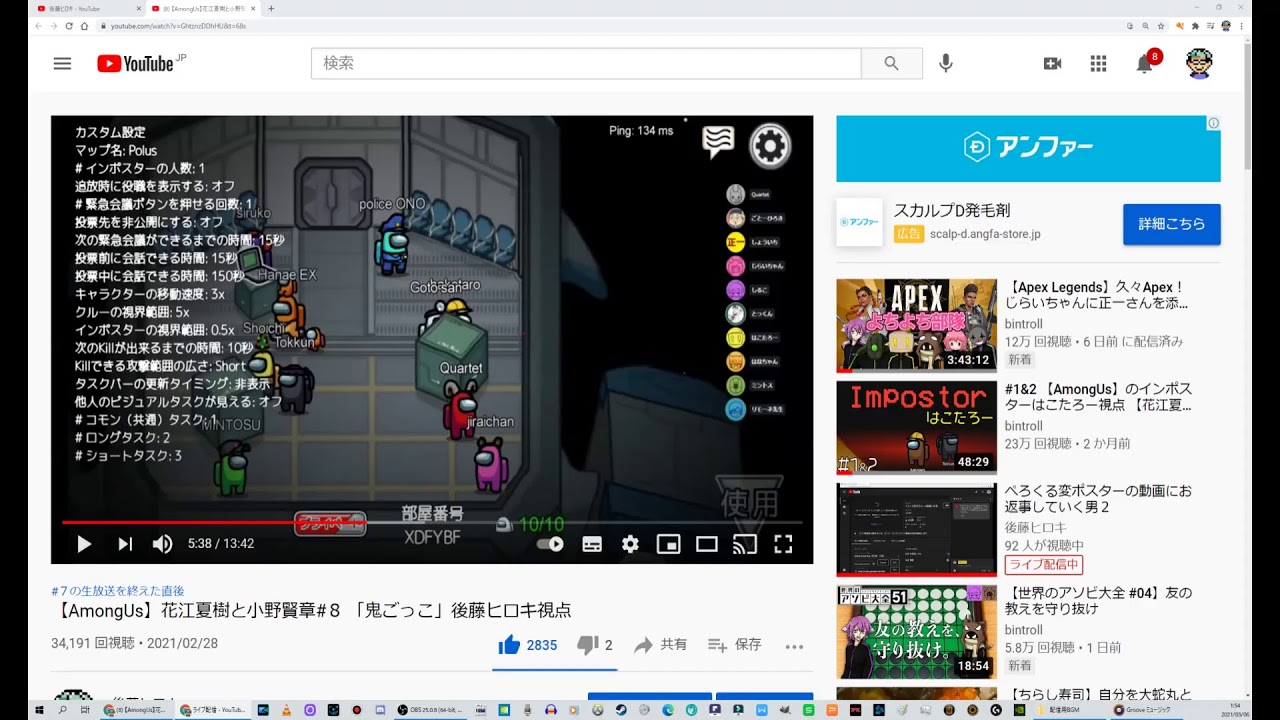
Task: Click the page vertical scrollbar
Action: coord(1247,105)
